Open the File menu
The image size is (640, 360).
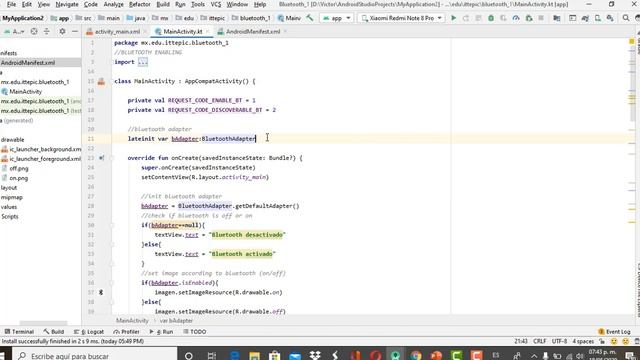coord(11,4)
